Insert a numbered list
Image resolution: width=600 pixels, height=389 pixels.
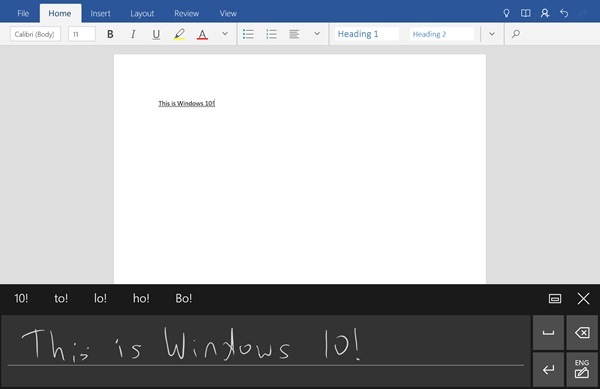click(x=271, y=34)
